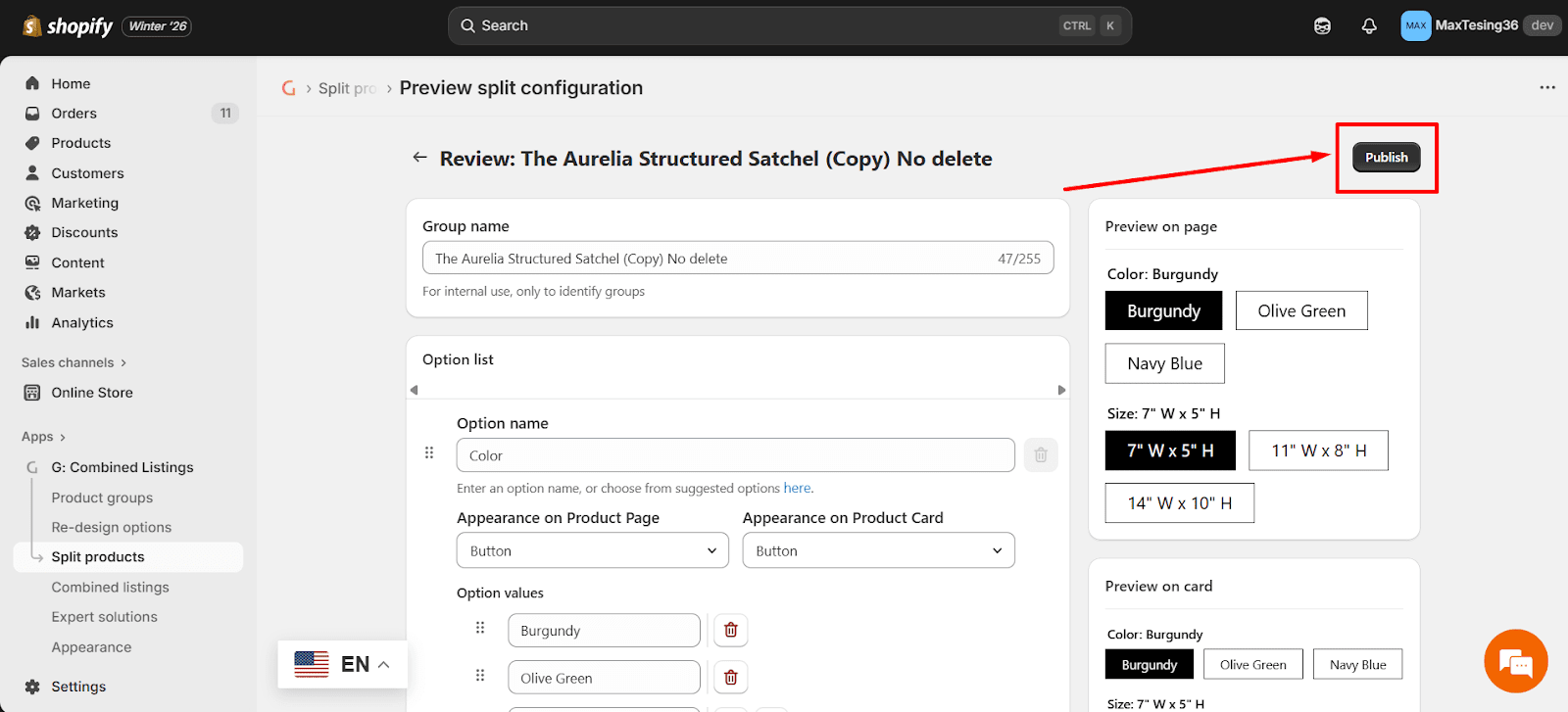Image resolution: width=1568 pixels, height=712 pixels.
Task: Click the Olive Green option value field
Action: tap(604, 678)
